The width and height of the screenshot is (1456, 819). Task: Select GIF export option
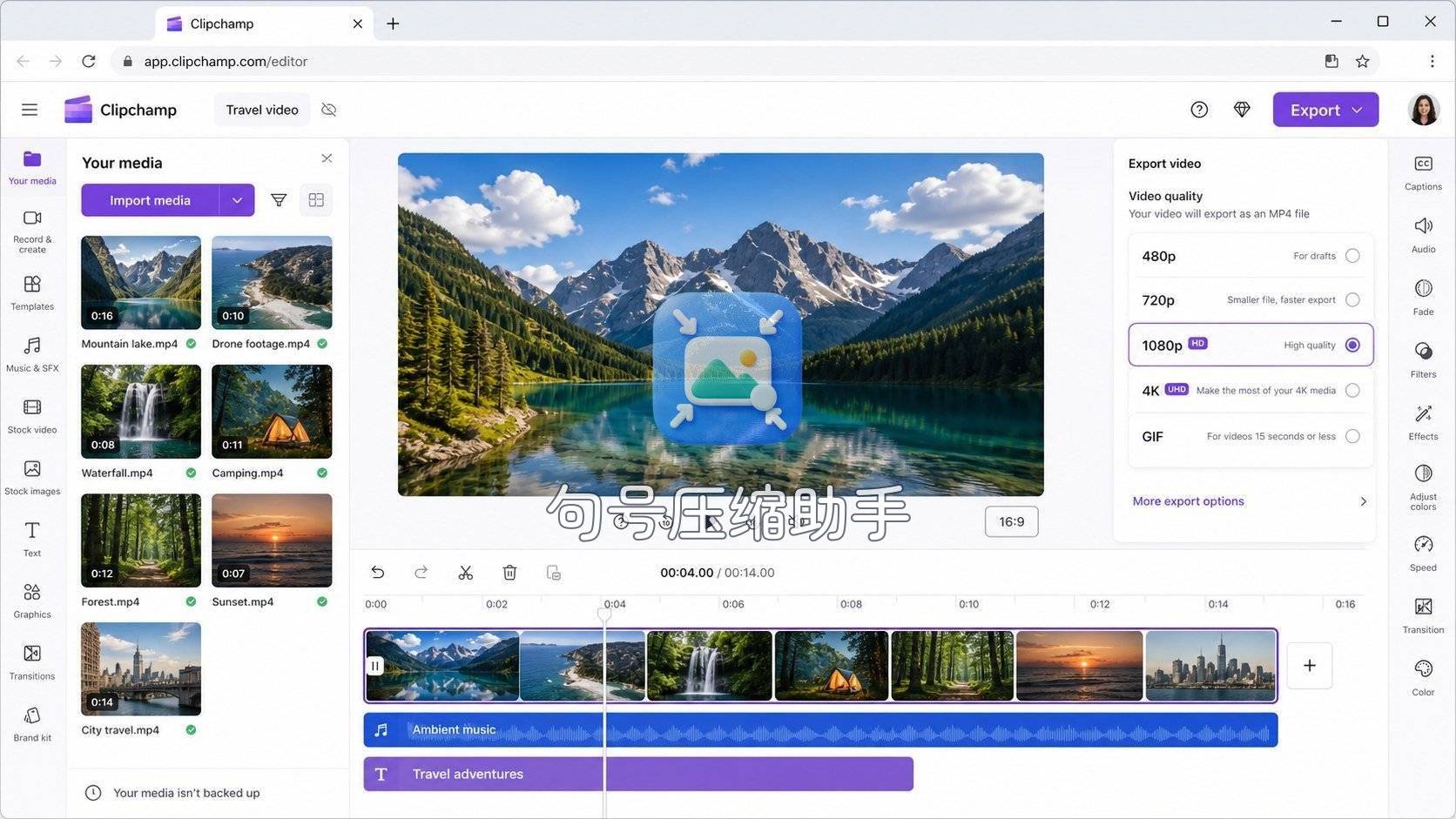pos(1250,436)
